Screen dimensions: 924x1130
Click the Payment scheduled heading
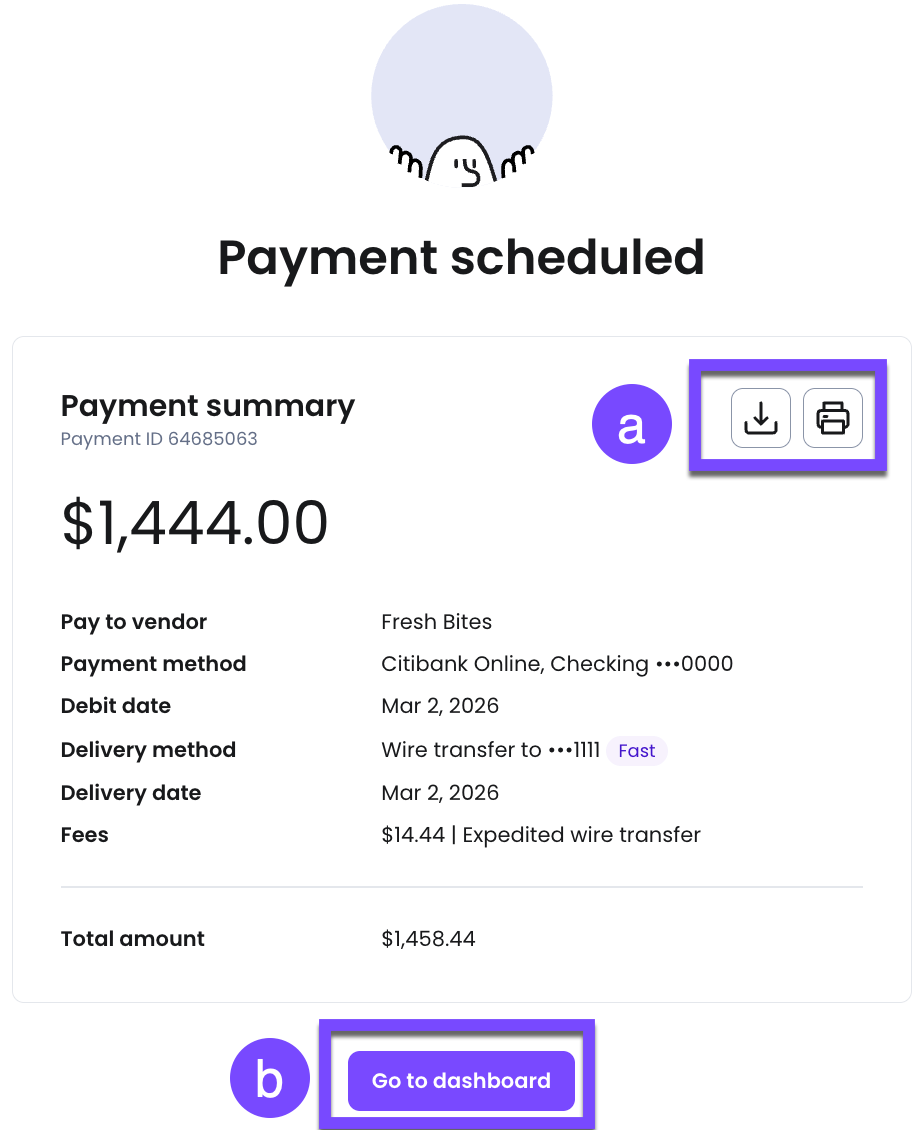[461, 257]
